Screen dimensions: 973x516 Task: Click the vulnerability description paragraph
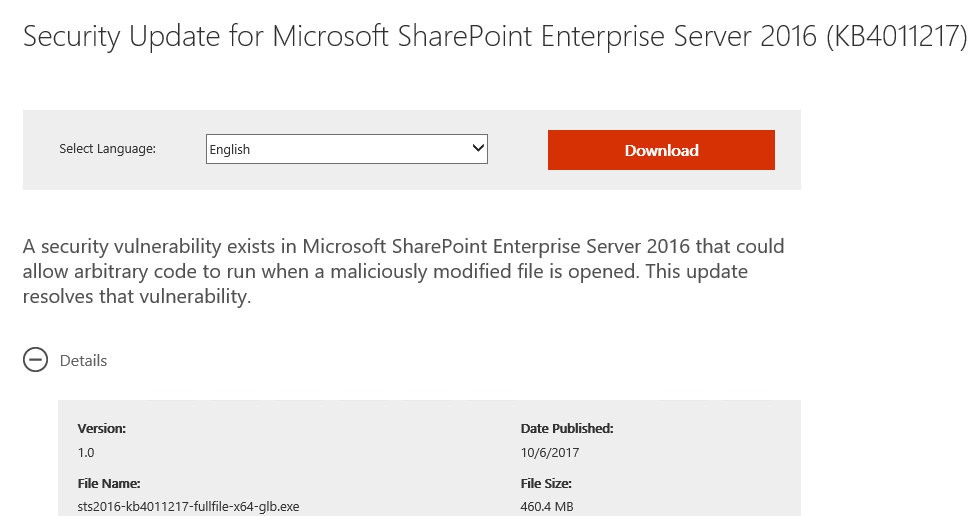pyautogui.click(x=403, y=271)
